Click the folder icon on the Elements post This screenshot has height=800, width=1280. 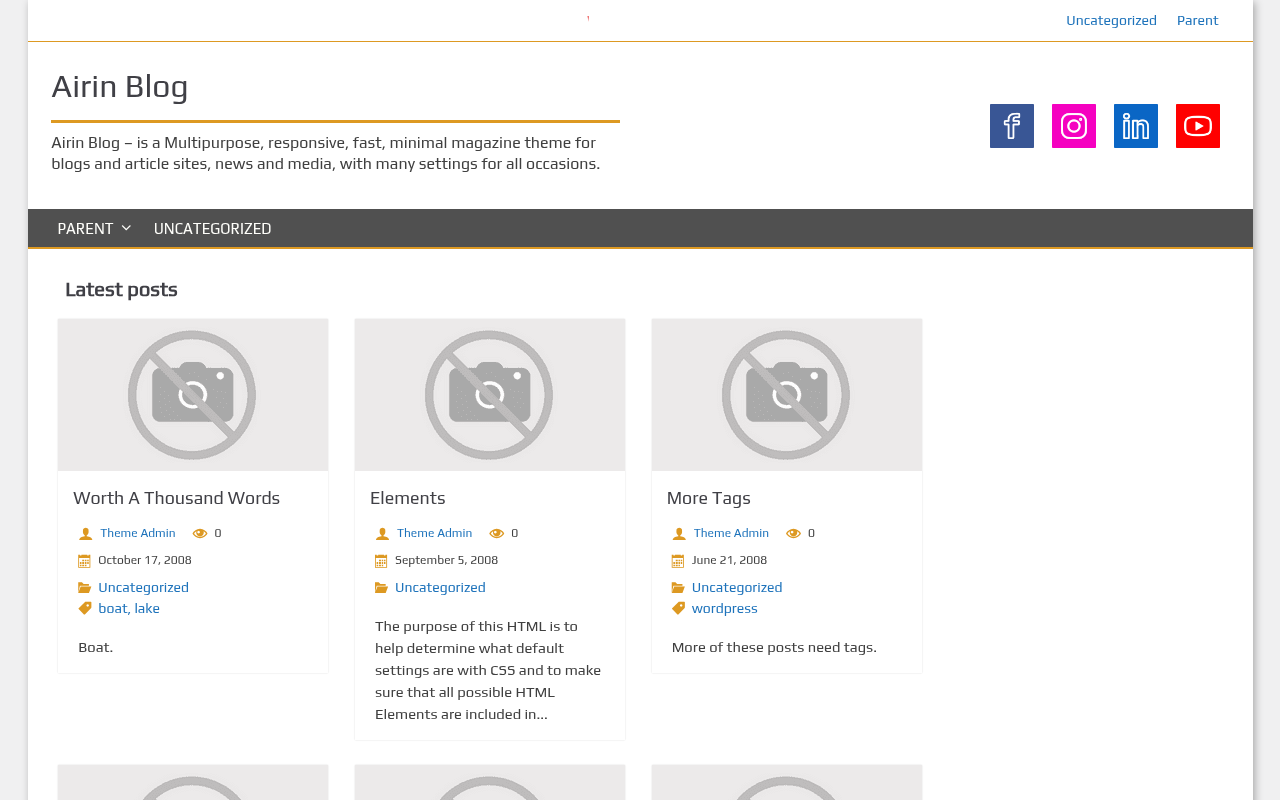[x=381, y=588]
